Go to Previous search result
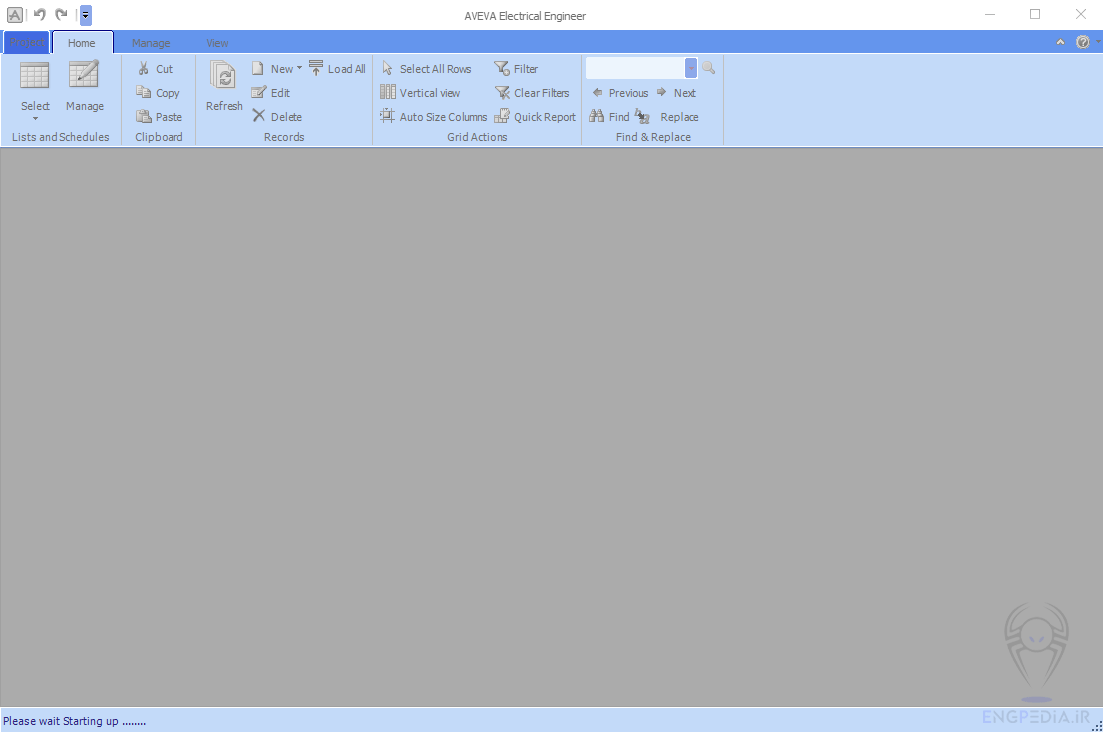The height and width of the screenshot is (733, 1103). (x=620, y=92)
